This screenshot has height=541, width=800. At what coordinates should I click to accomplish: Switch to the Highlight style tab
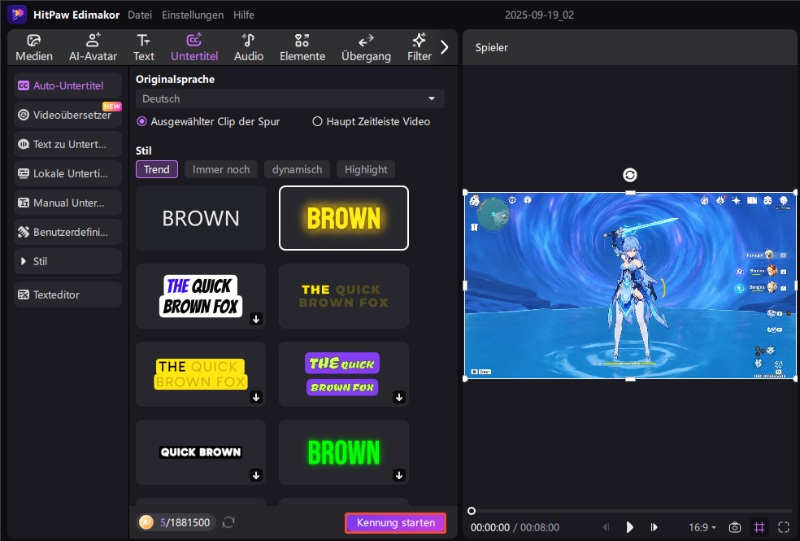click(x=365, y=169)
